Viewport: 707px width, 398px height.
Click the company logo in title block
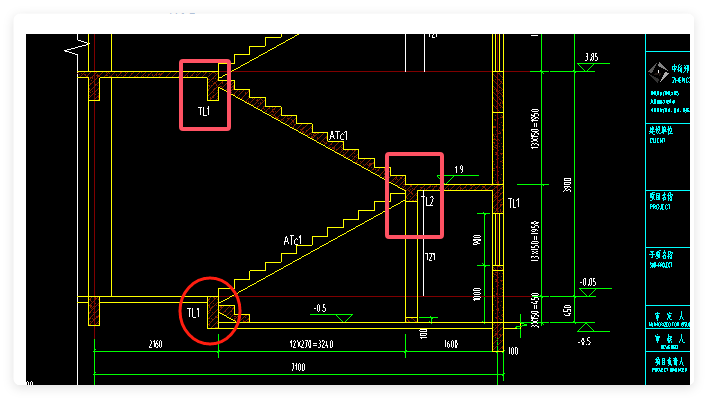[x=658, y=73]
